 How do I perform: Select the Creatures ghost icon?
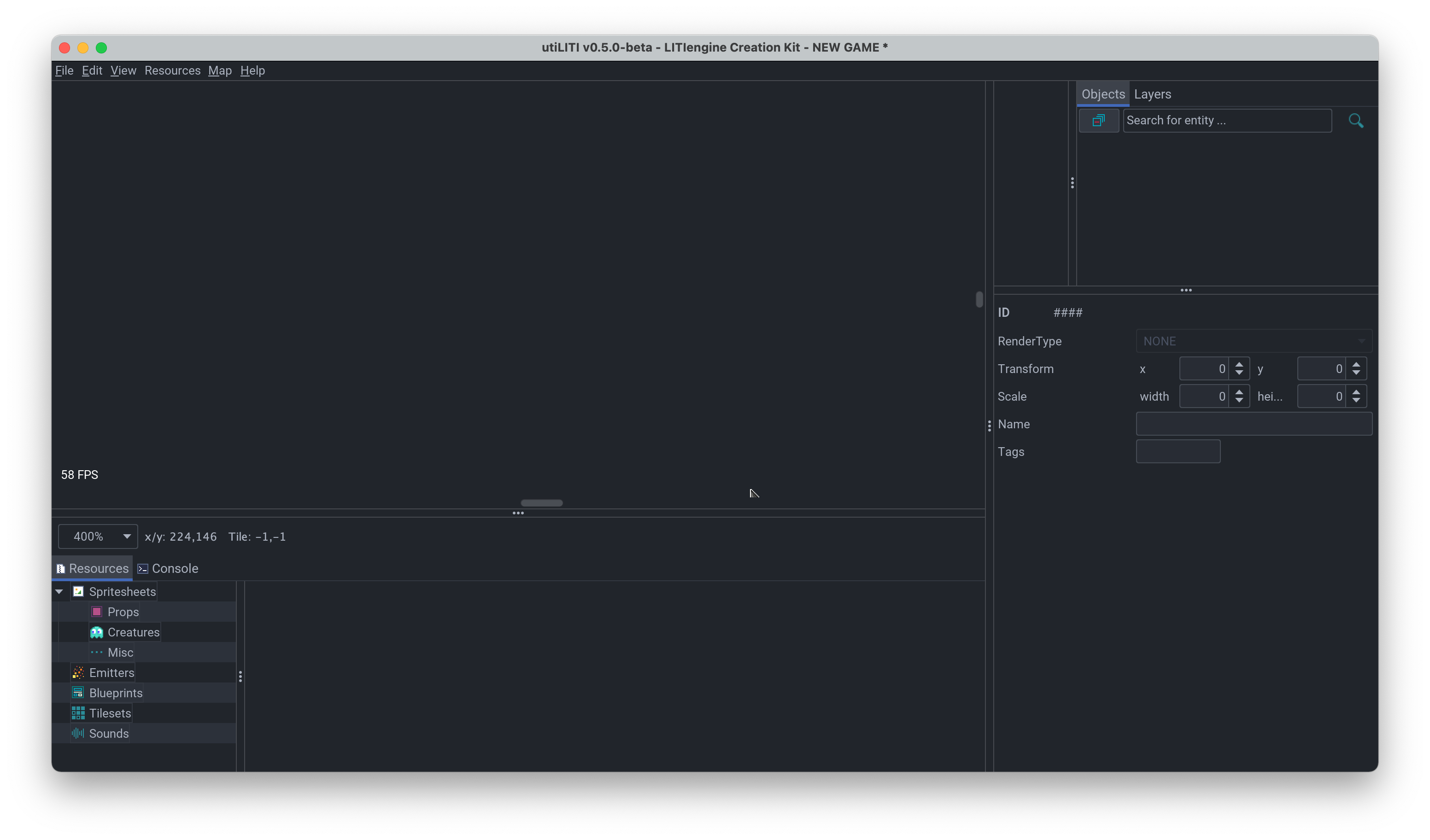[x=96, y=632]
